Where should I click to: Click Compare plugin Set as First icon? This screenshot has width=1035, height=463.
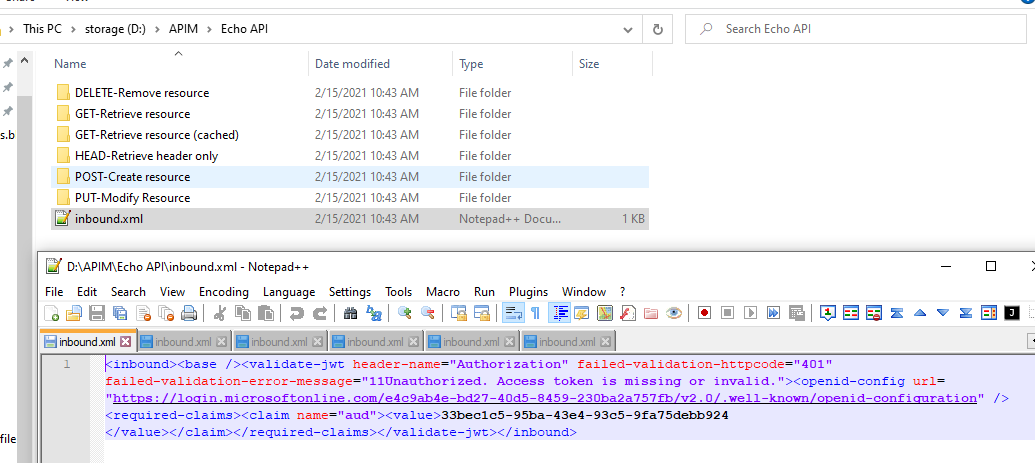pos(828,313)
